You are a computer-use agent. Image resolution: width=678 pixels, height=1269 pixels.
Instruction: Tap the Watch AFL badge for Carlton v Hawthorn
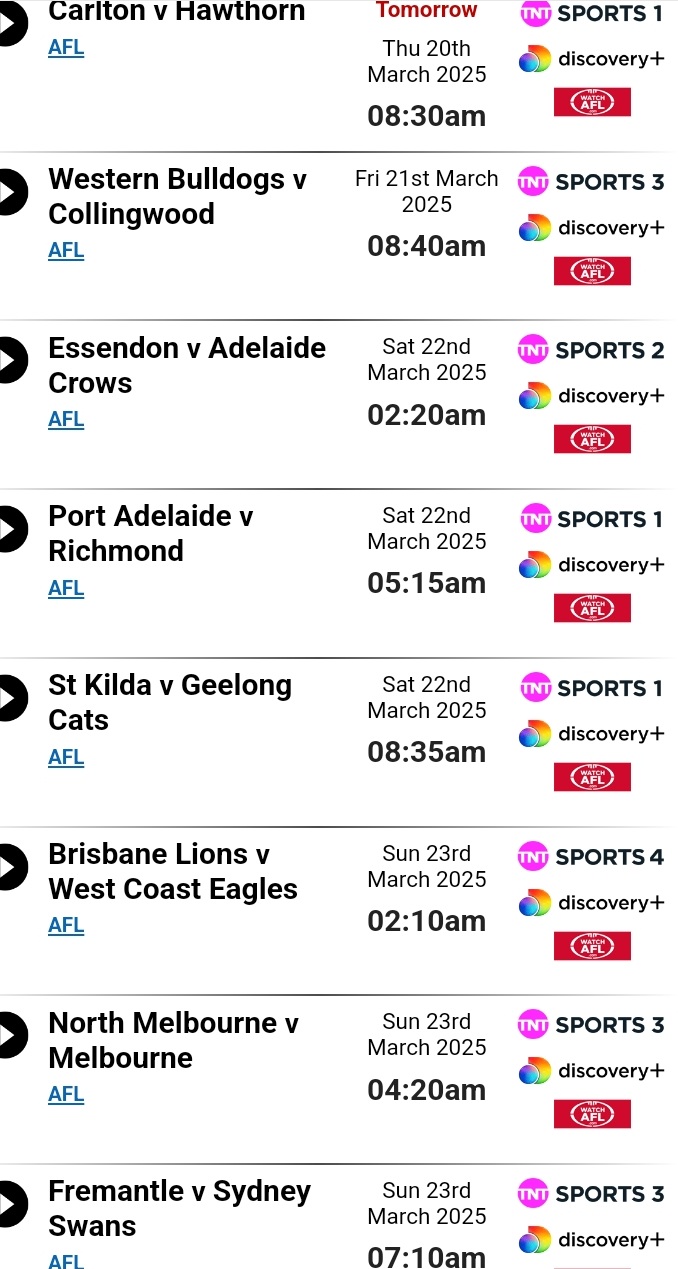point(592,101)
